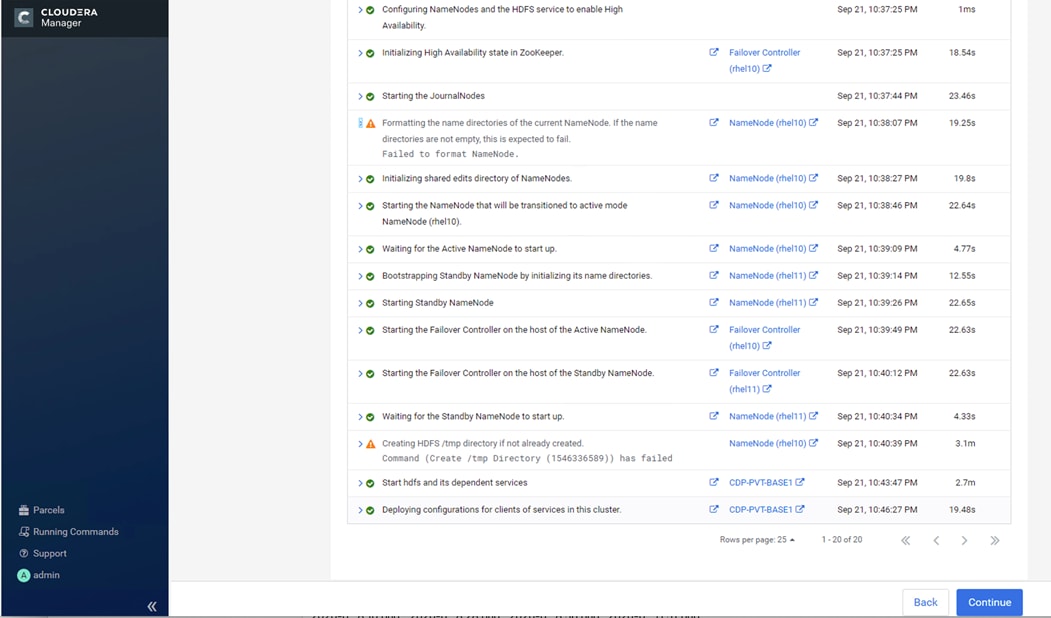The height and width of the screenshot is (618, 1051).
Task: Expand 'Creating HDFS /tmp directory' step
Action: pyautogui.click(x=360, y=444)
